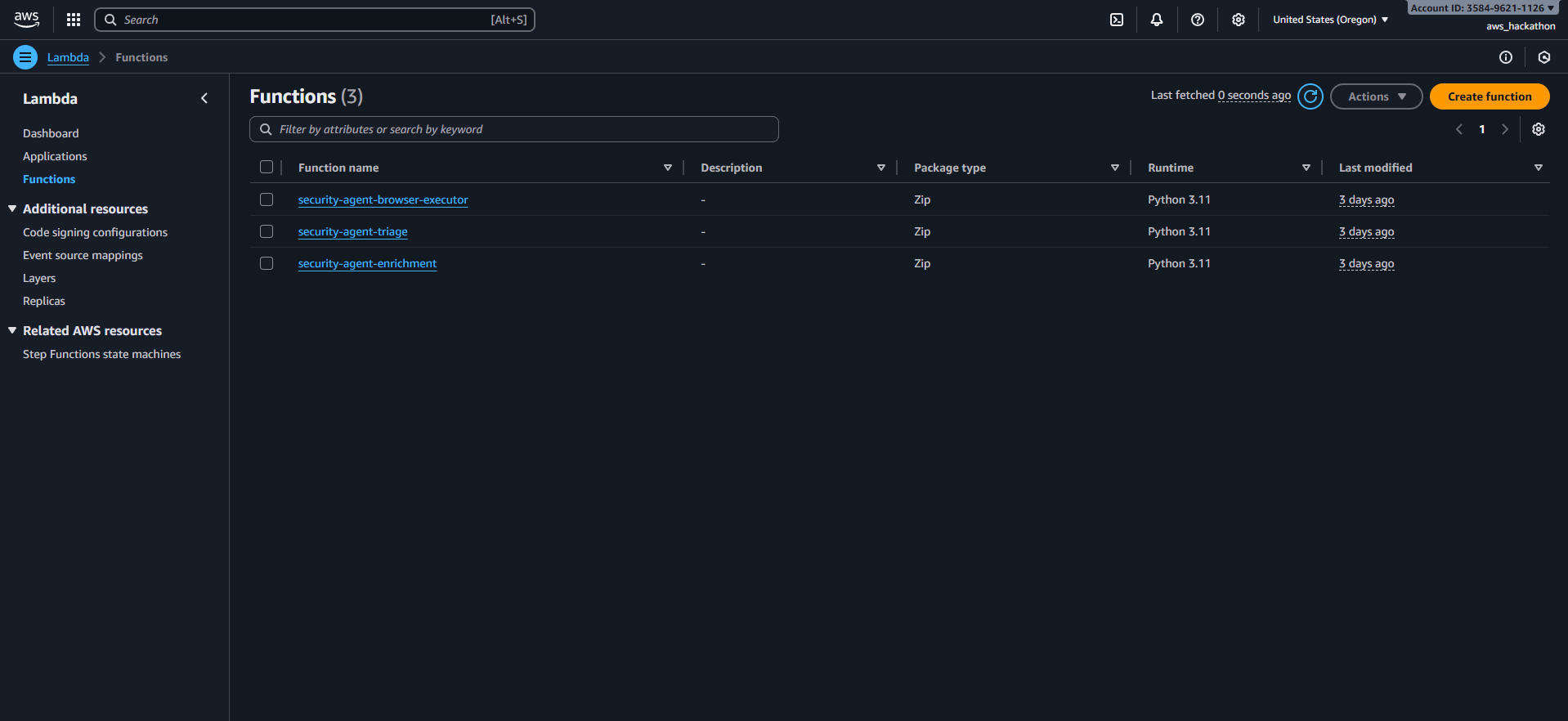Click the Create function button
The image size is (1568, 721).
click(x=1490, y=96)
